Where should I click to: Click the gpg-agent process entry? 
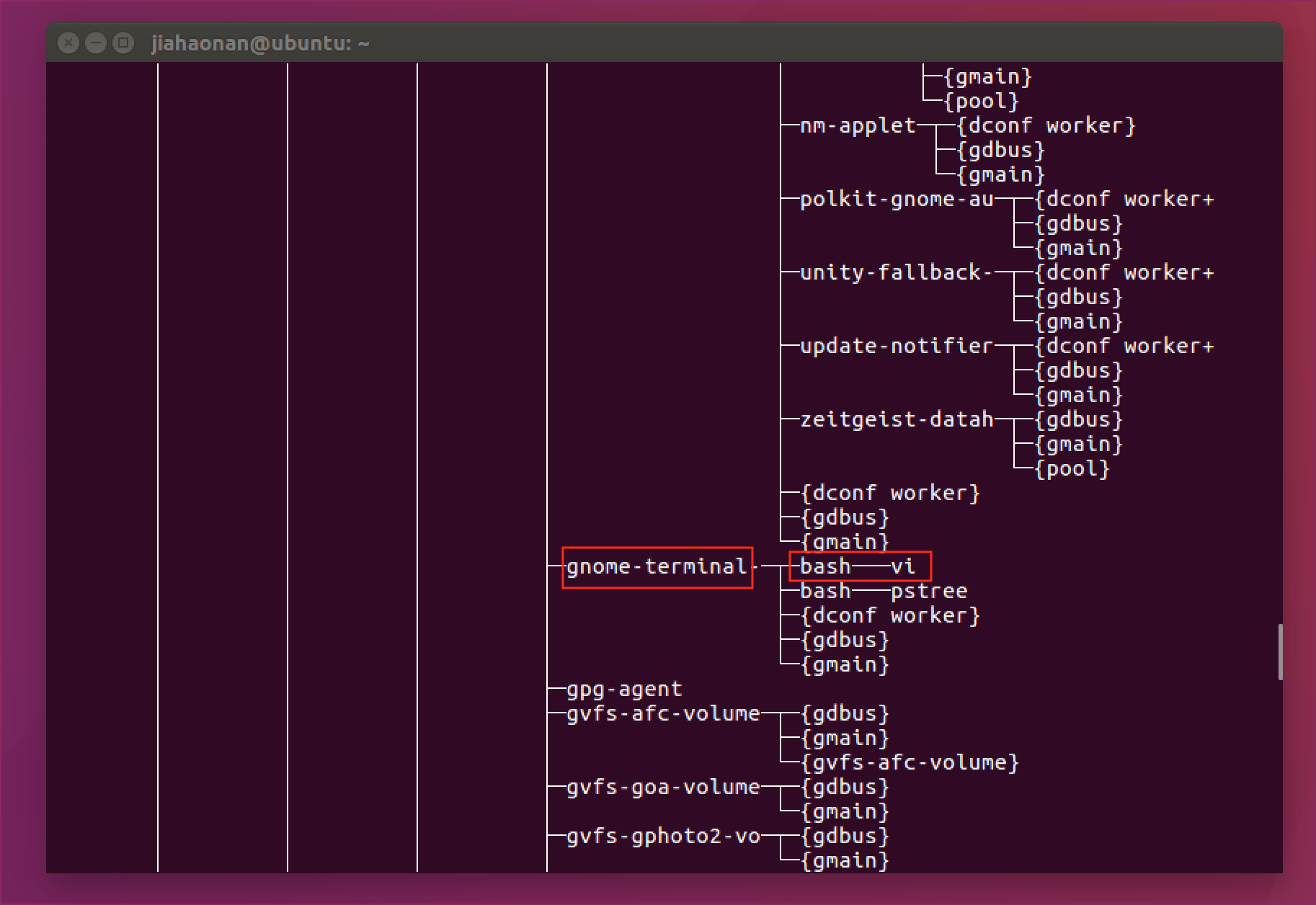(624, 690)
